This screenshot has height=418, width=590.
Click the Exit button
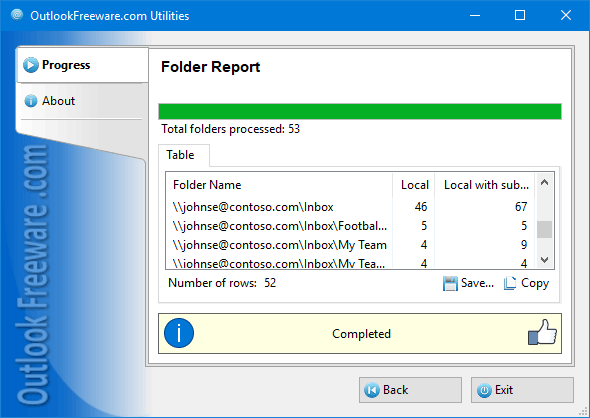pyautogui.click(x=522, y=390)
